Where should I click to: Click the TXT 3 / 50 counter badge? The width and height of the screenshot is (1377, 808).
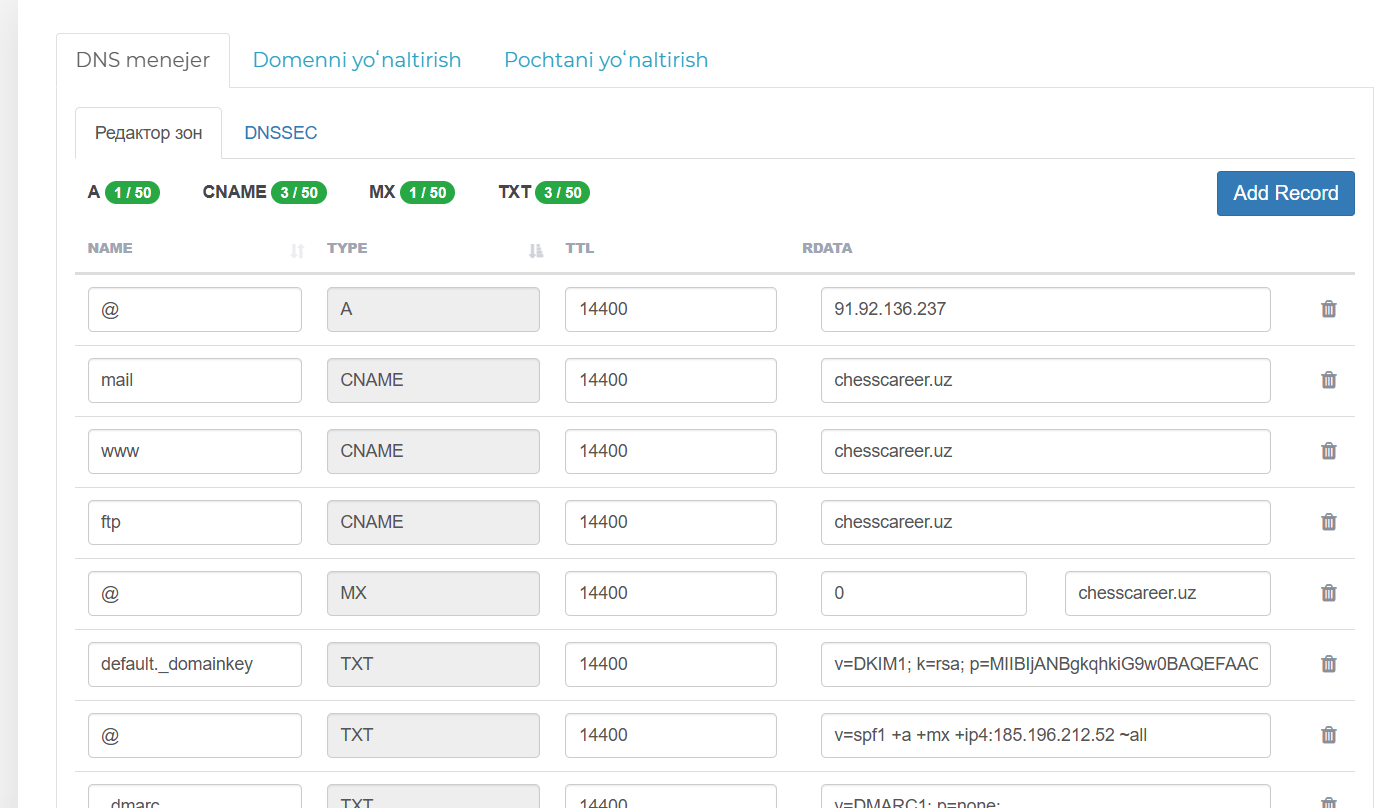coord(562,192)
